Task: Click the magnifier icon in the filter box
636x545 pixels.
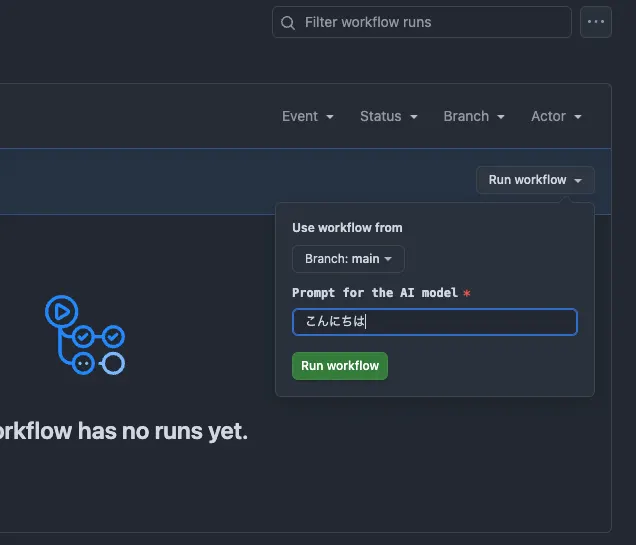Action: point(288,23)
